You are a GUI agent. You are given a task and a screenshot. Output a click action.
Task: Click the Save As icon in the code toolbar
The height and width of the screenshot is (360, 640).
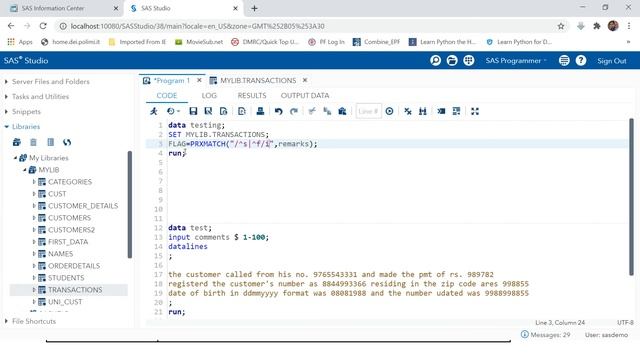pyautogui.click(x=208, y=111)
